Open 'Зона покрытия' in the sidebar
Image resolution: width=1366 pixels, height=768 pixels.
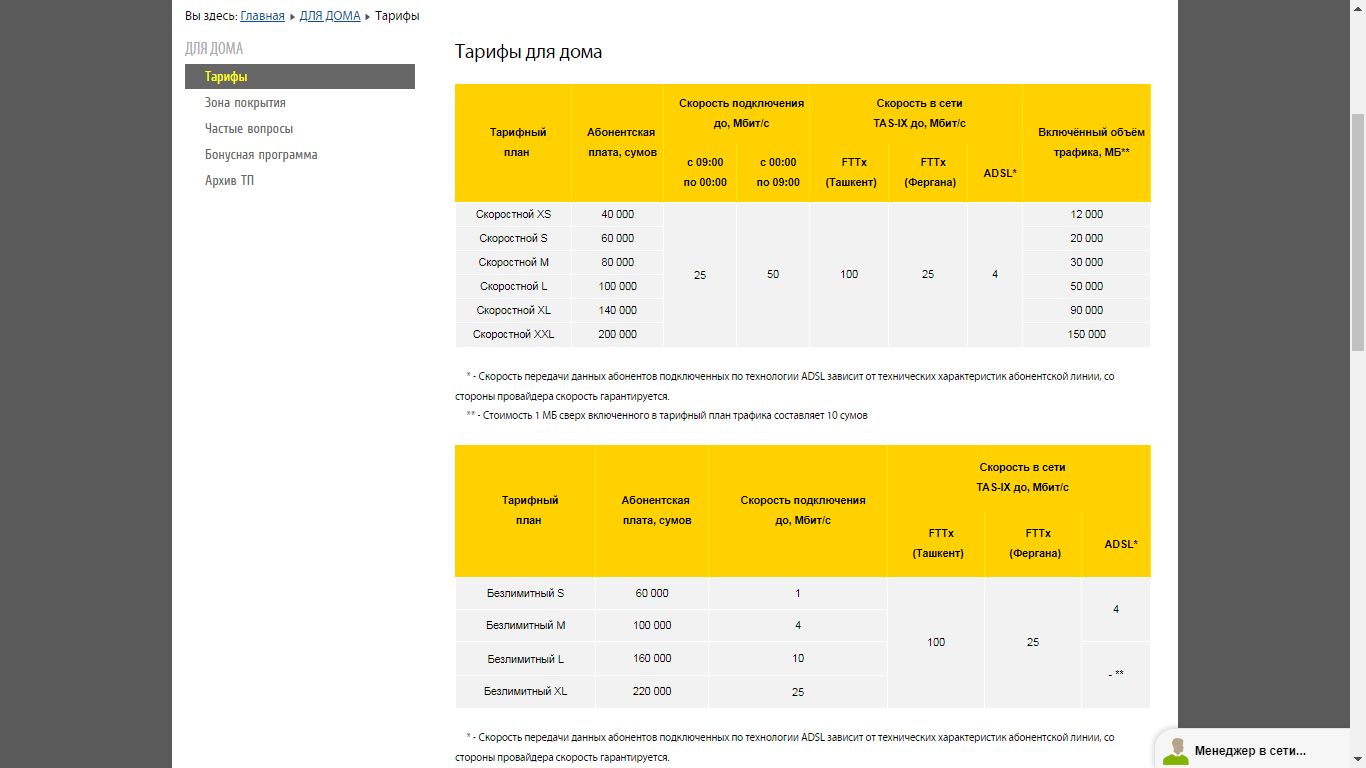[245, 103]
